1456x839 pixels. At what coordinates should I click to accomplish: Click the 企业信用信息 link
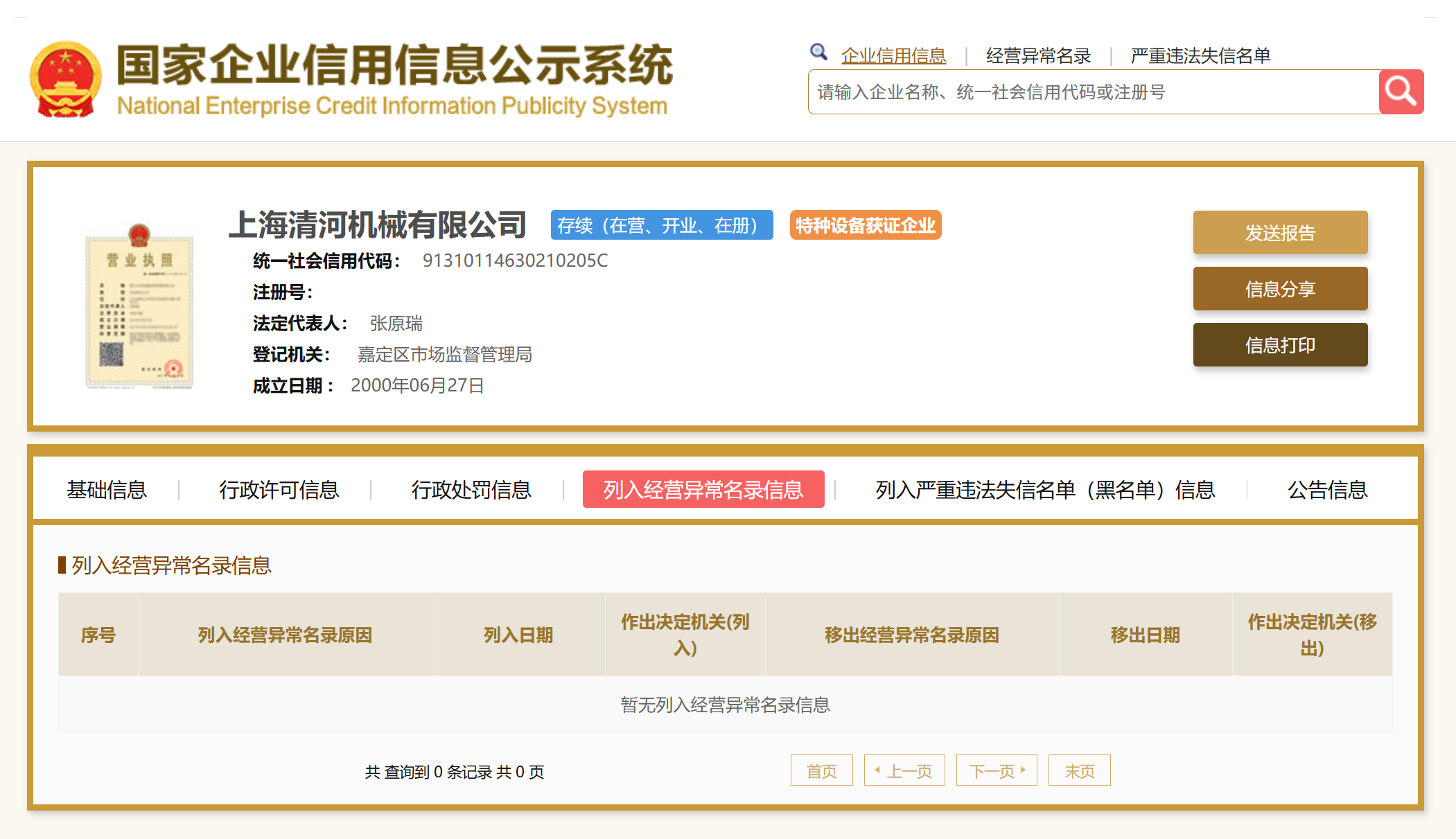coord(893,55)
